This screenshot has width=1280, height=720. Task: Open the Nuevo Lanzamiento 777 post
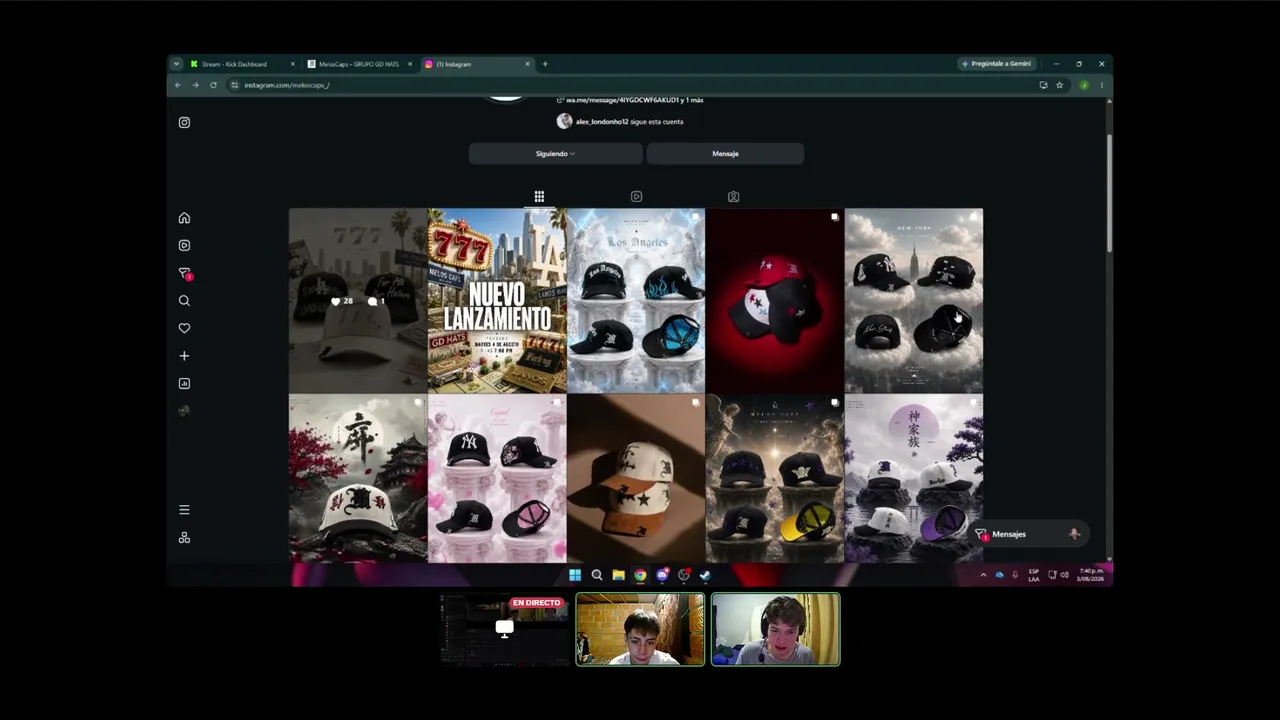click(x=497, y=300)
